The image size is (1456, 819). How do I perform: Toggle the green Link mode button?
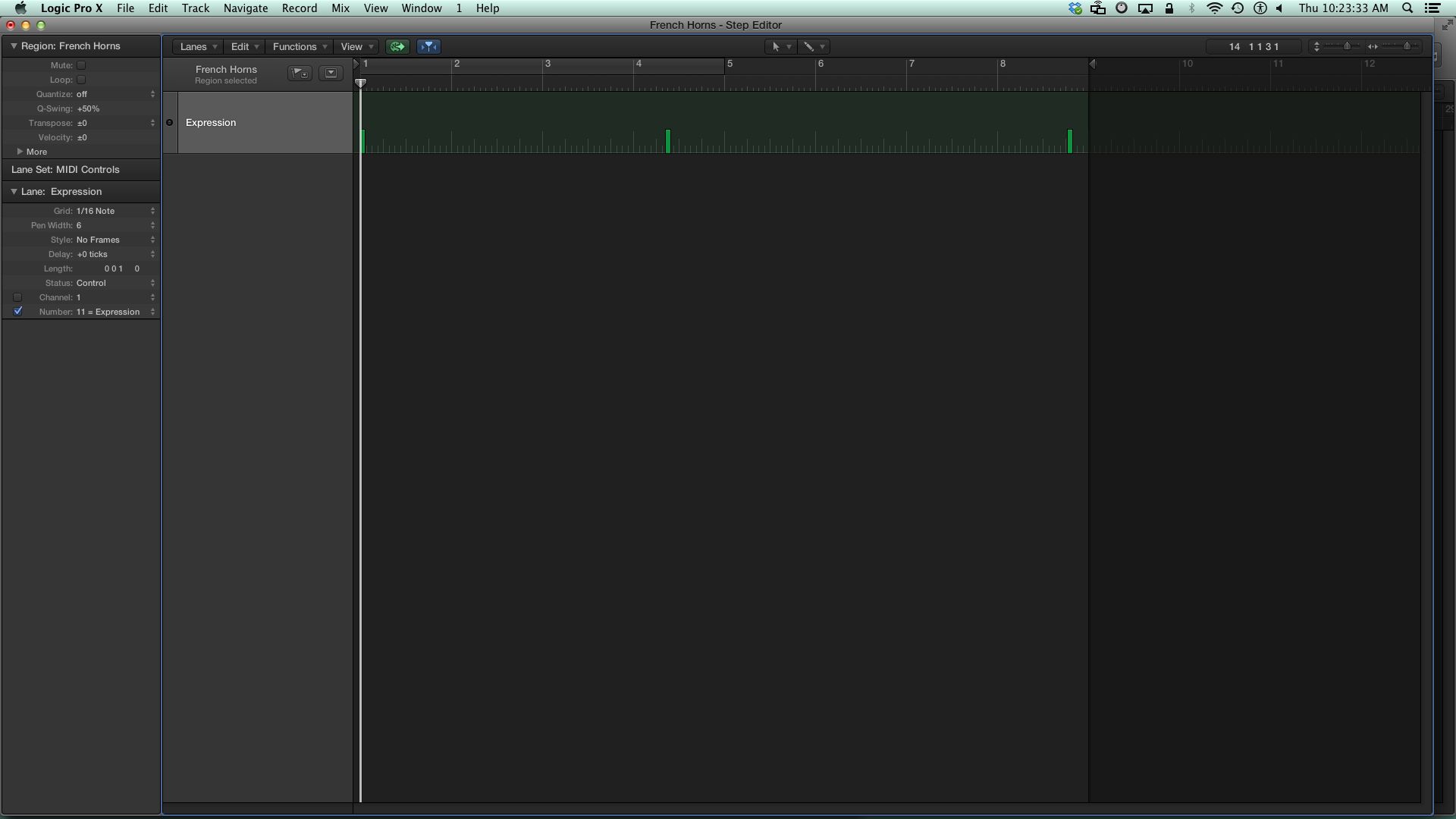click(397, 47)
